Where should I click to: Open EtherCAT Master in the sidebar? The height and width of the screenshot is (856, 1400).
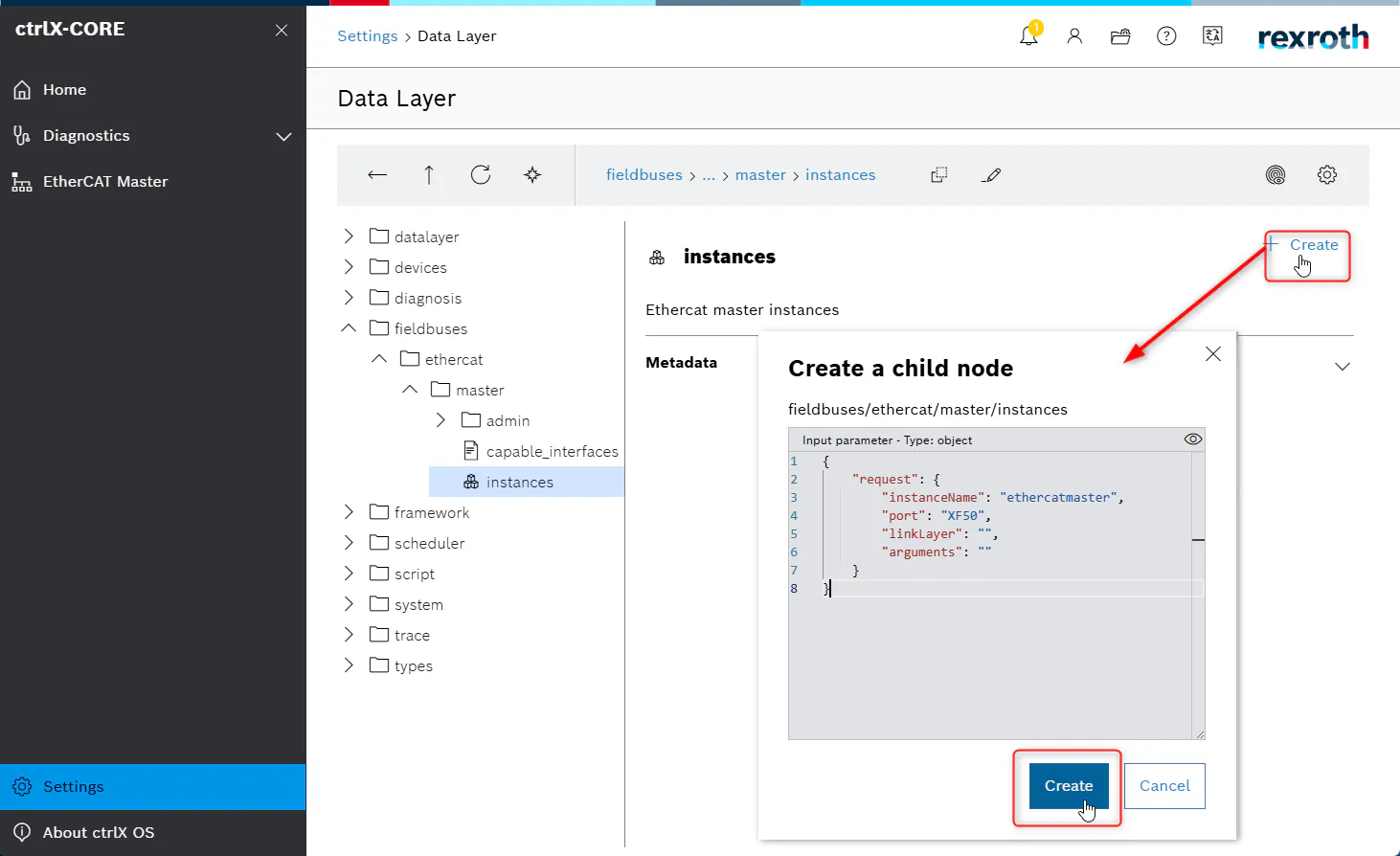click(153, 182)
